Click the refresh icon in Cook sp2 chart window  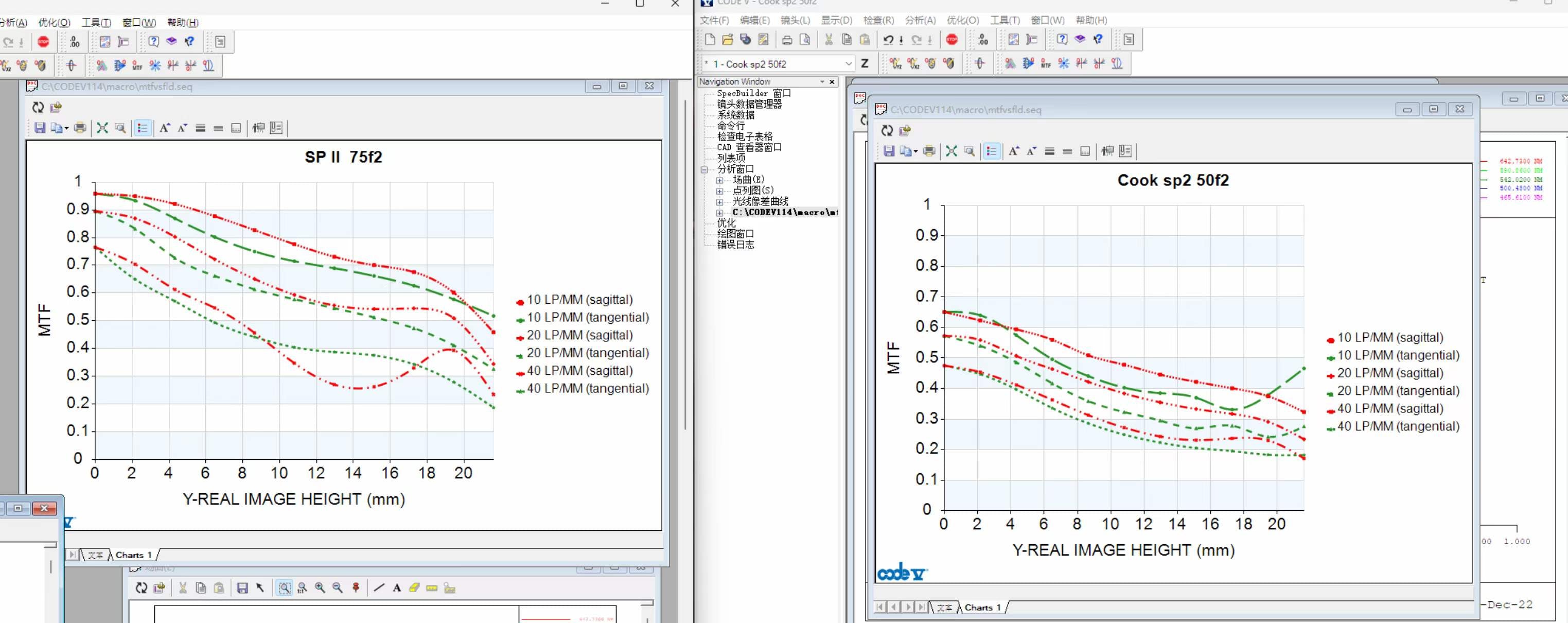tap(887, 130)
